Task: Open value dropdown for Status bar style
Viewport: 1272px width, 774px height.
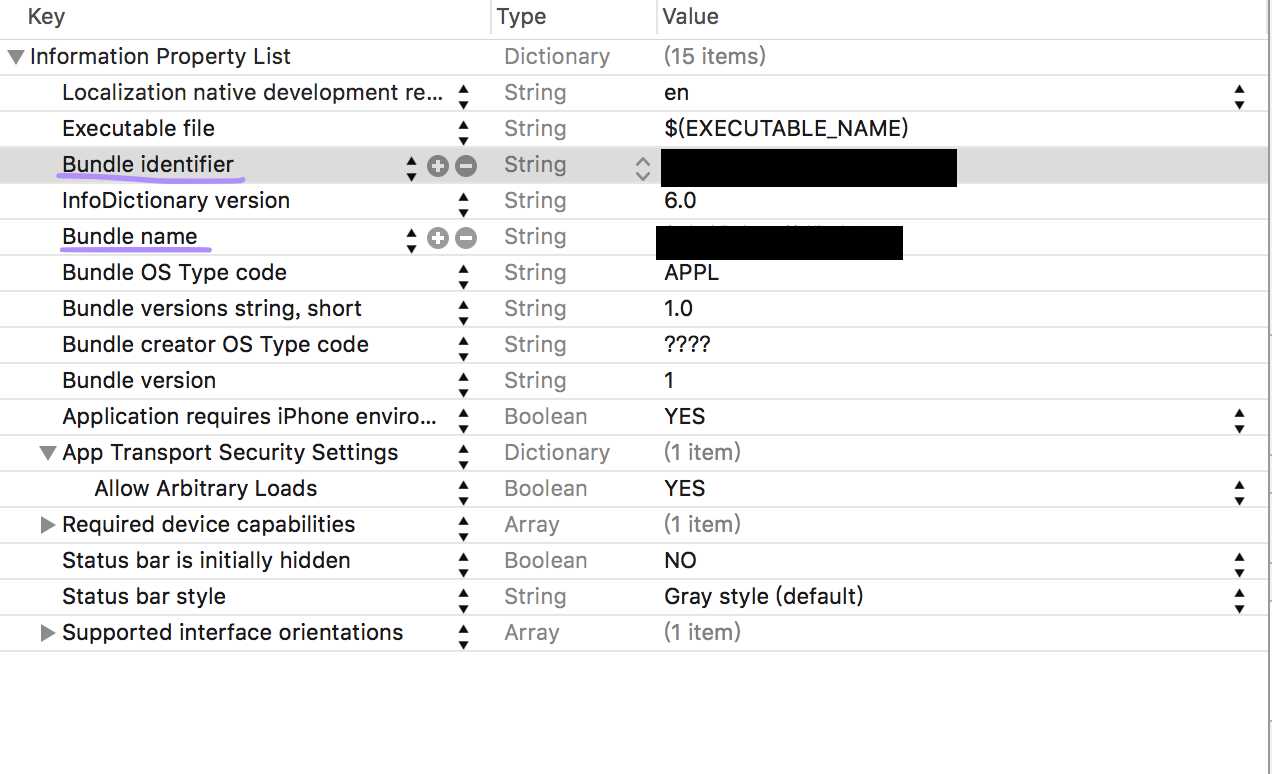Action: (x=1239, y=598)
